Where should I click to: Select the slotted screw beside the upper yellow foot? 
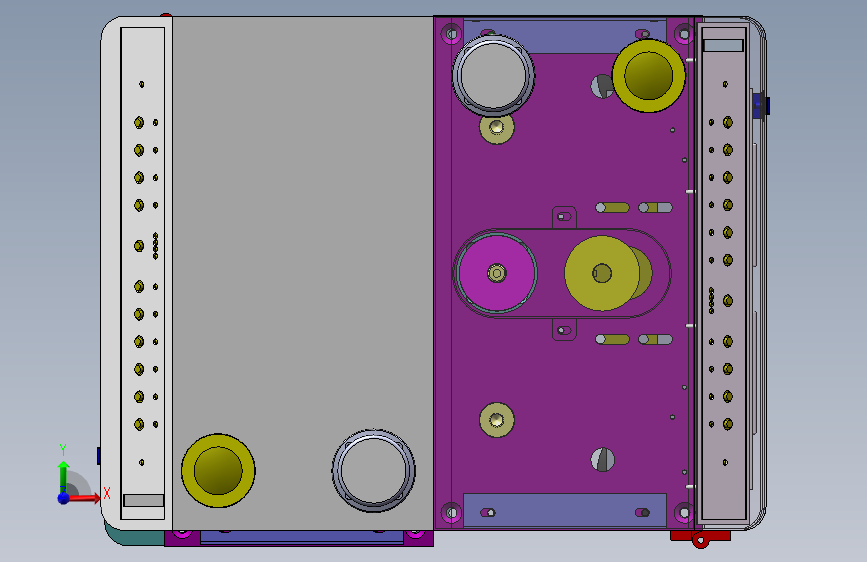601,86
